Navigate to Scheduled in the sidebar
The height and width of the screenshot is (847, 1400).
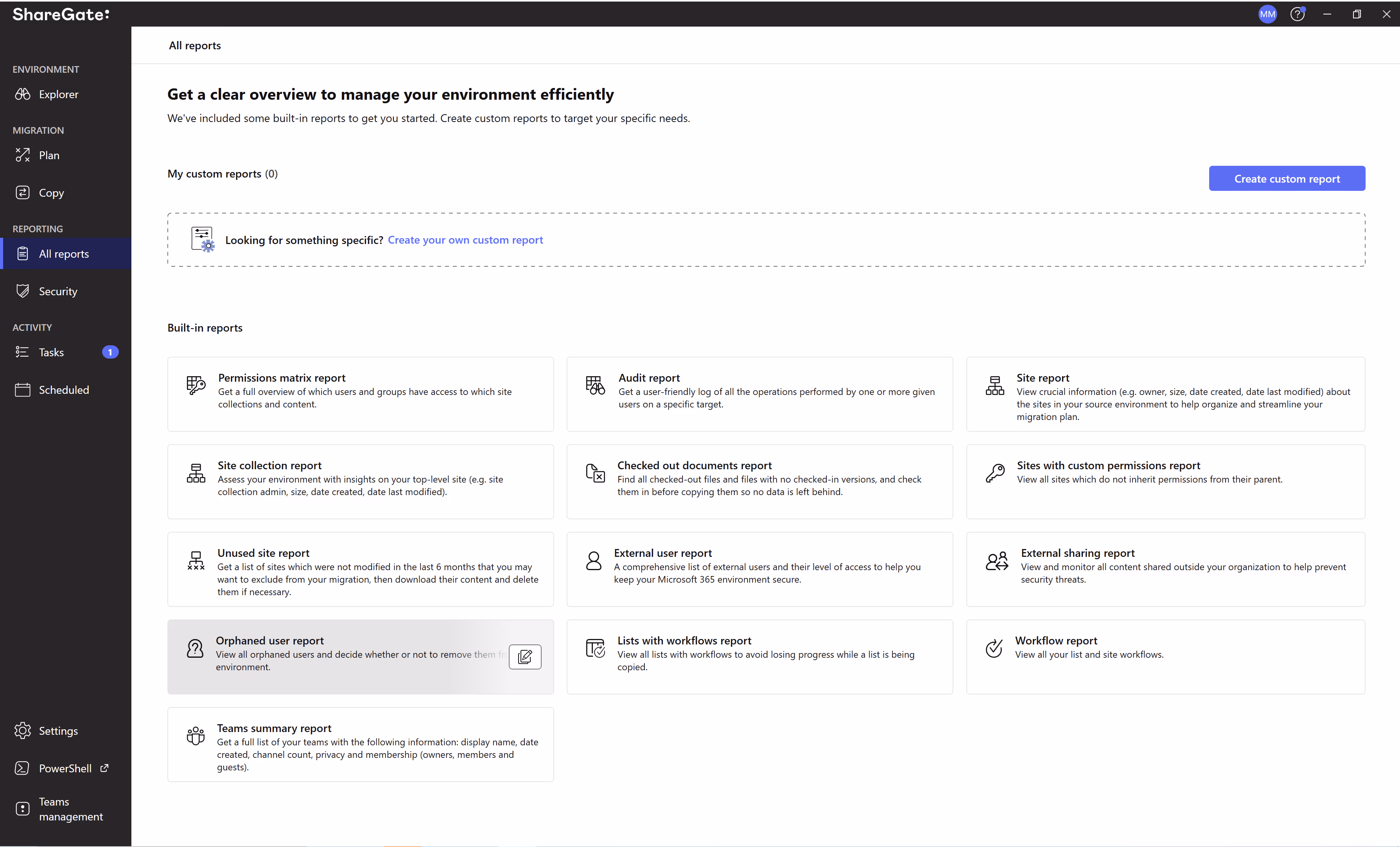[x=64, y=390]
